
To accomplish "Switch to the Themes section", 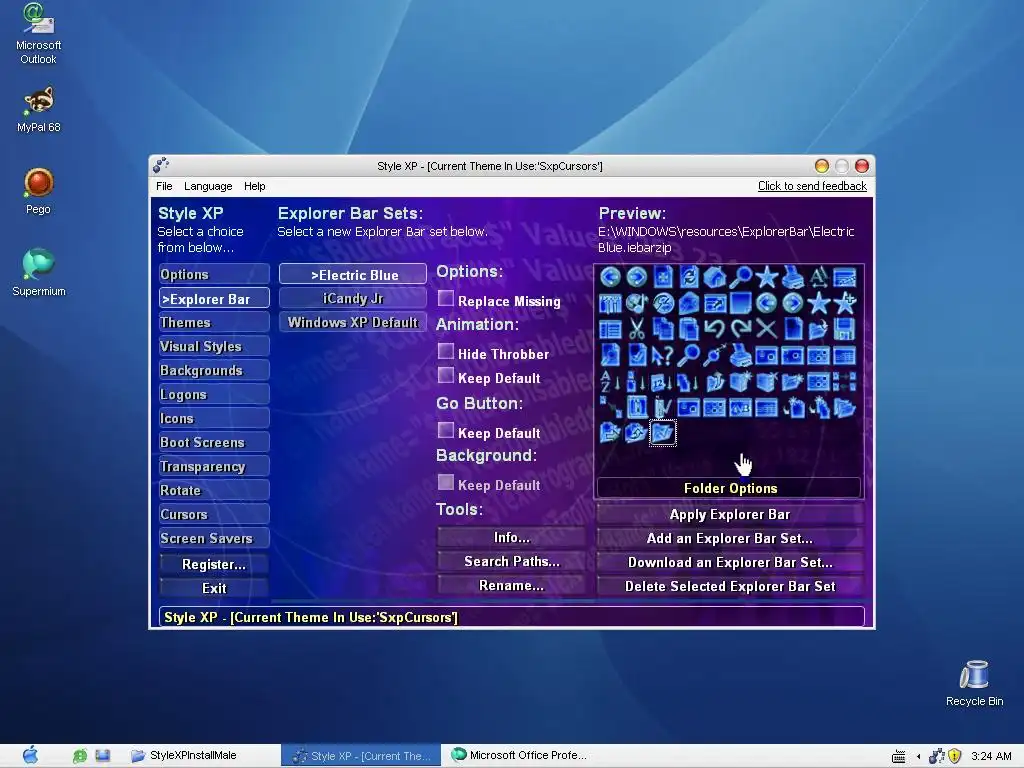I will tap(214, 322).
